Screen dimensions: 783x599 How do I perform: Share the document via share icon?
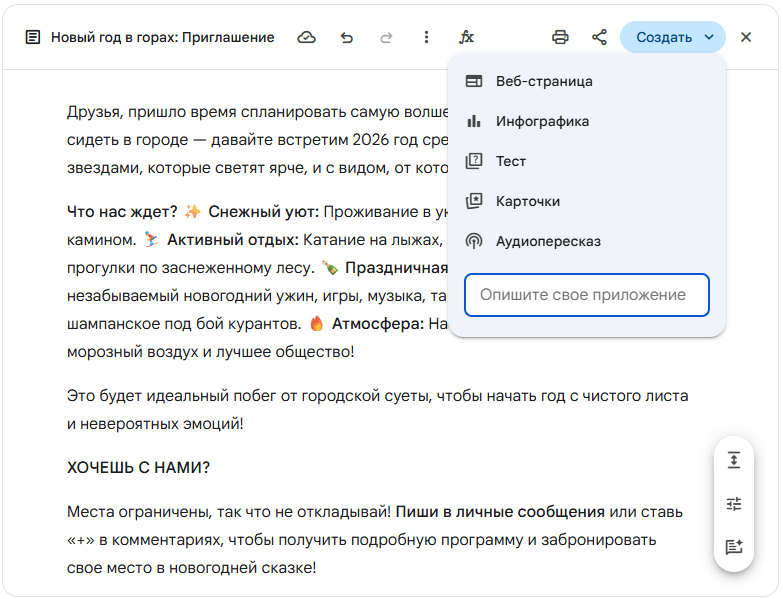point(599,37)
